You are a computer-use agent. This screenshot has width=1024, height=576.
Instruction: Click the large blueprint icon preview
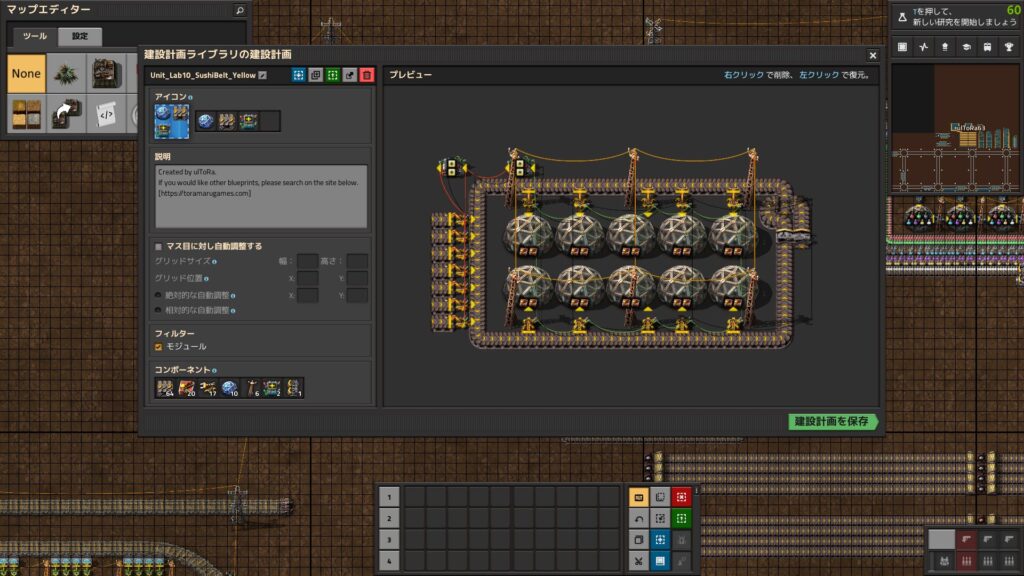[x=172, y=121]
